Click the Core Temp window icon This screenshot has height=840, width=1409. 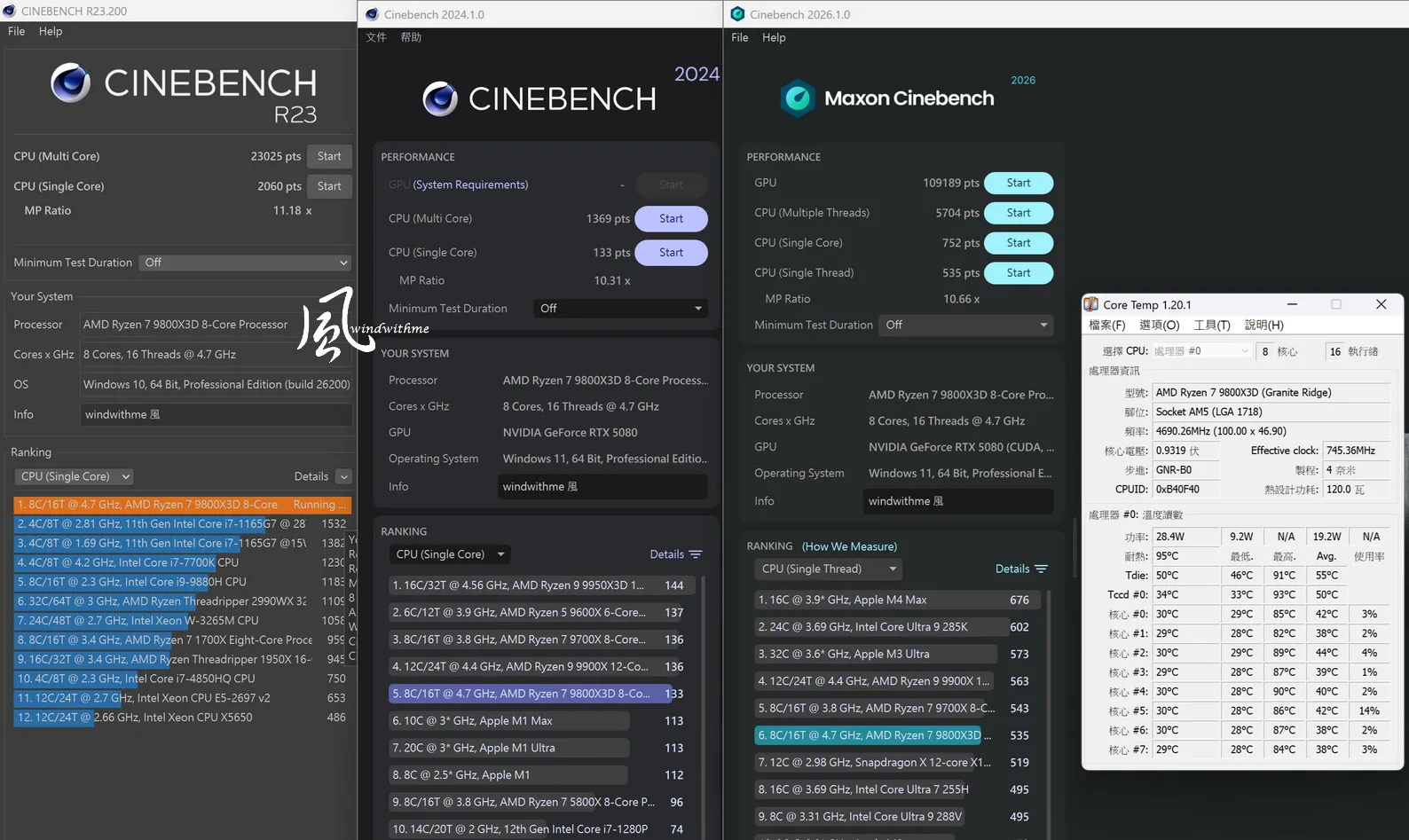(1091, 304)
